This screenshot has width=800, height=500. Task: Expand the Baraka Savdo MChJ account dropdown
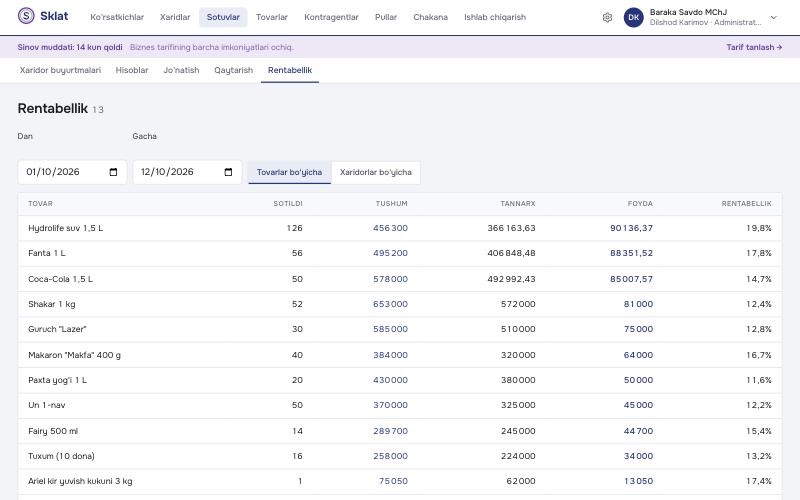click(773, 17)
